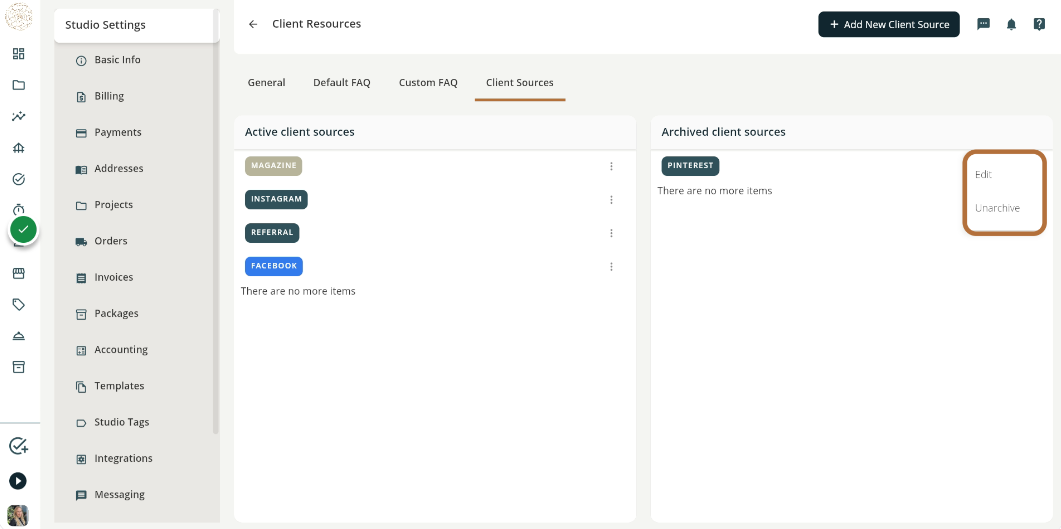Open the sparkline analytics icon in left rail
1061x529 pixels.
click(x=19, y=116)
